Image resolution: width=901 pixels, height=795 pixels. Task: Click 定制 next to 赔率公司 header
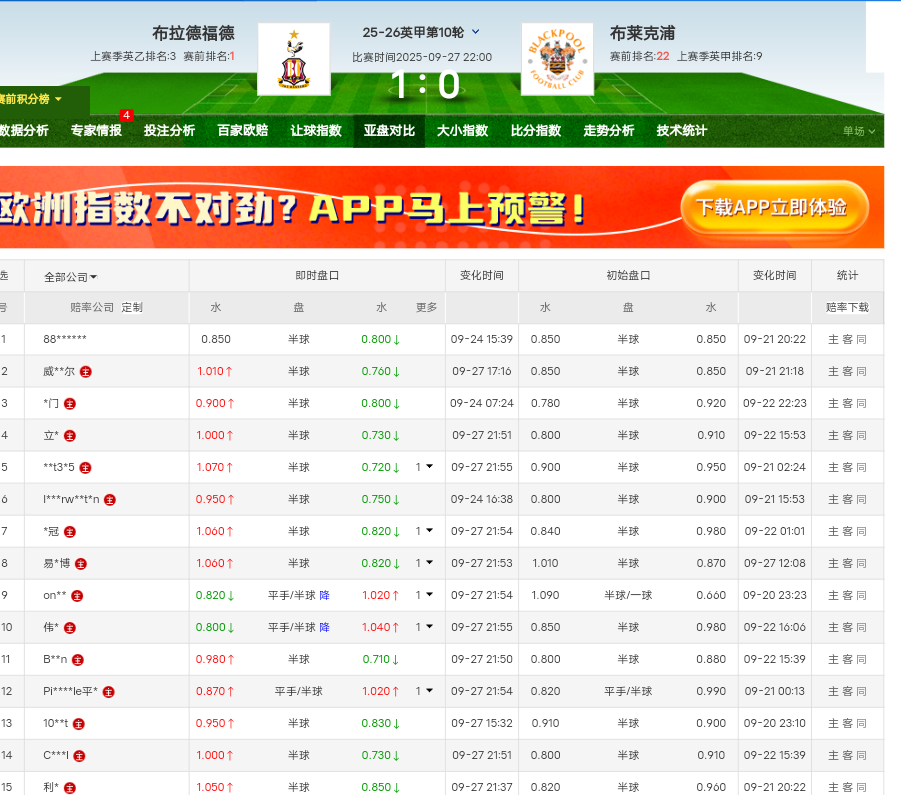[x=132, y=308]
